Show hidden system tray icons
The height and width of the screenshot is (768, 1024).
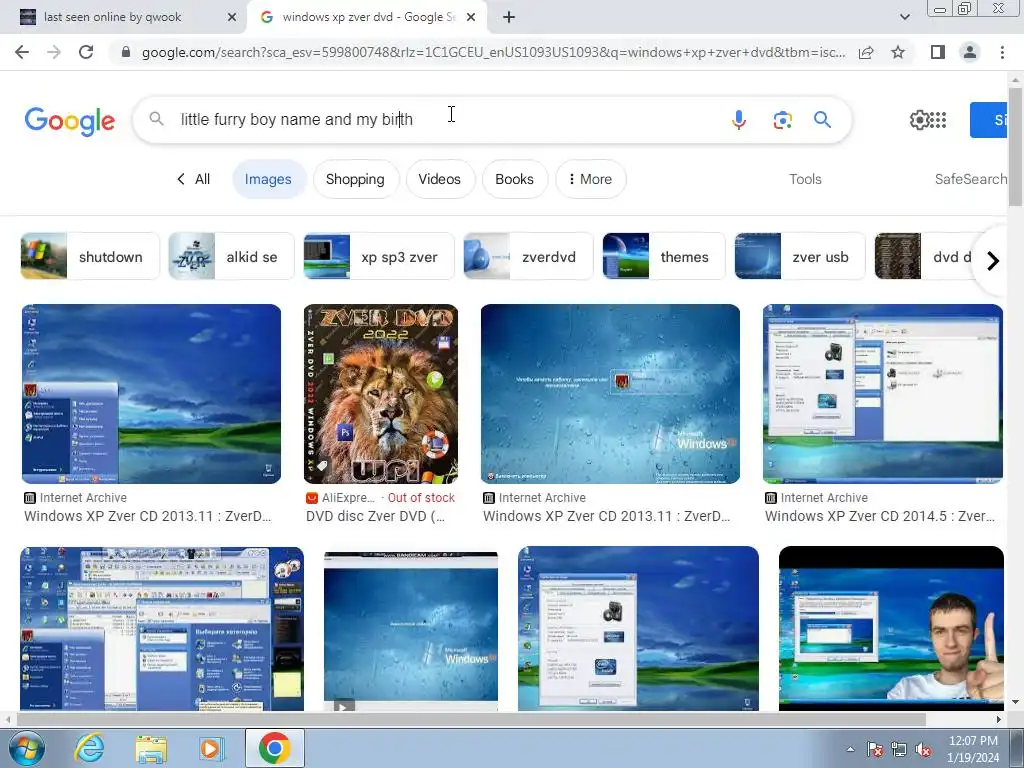(850, 749)
